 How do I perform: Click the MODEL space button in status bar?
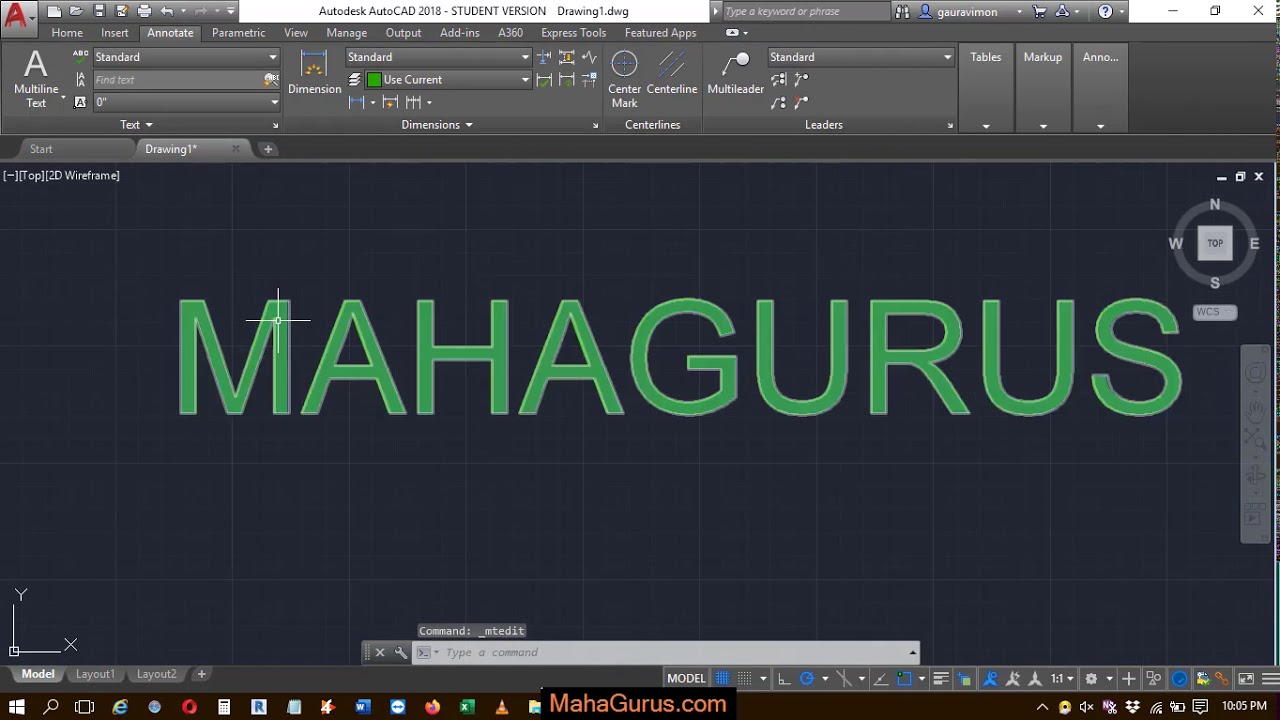click(686, 679)
